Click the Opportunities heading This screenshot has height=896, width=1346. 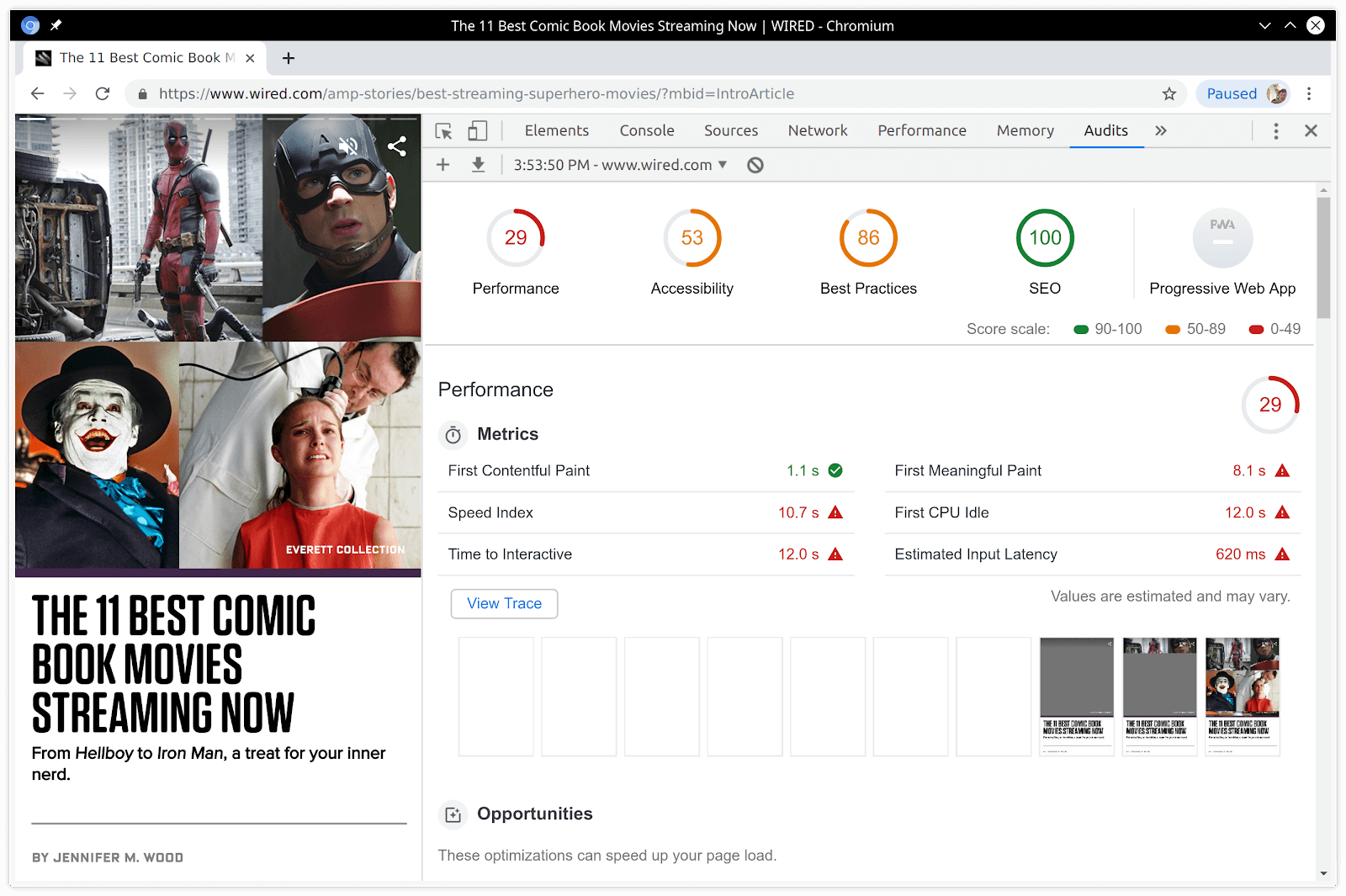tap(535, 814)
